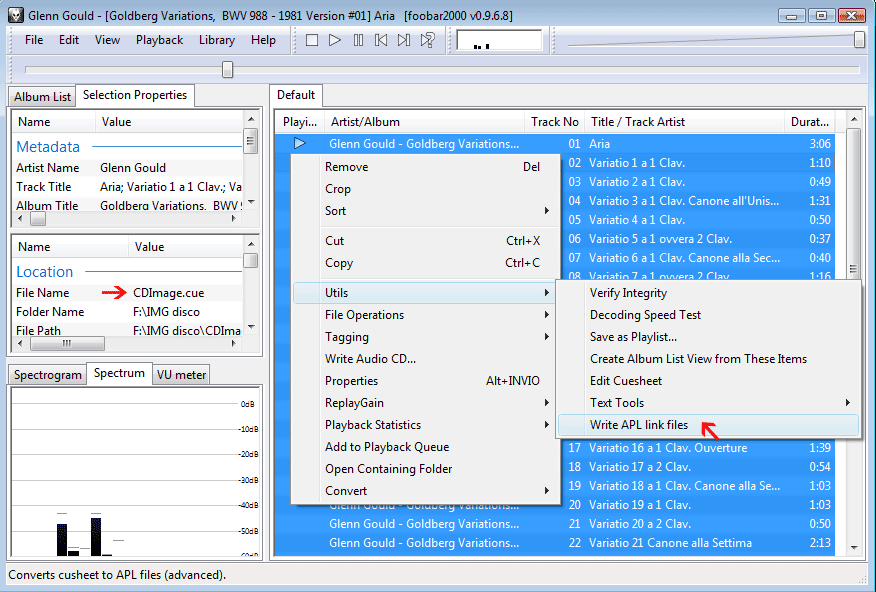
Task: Click the Next track button
Action: pyautogui.click(x=404, y=40)
